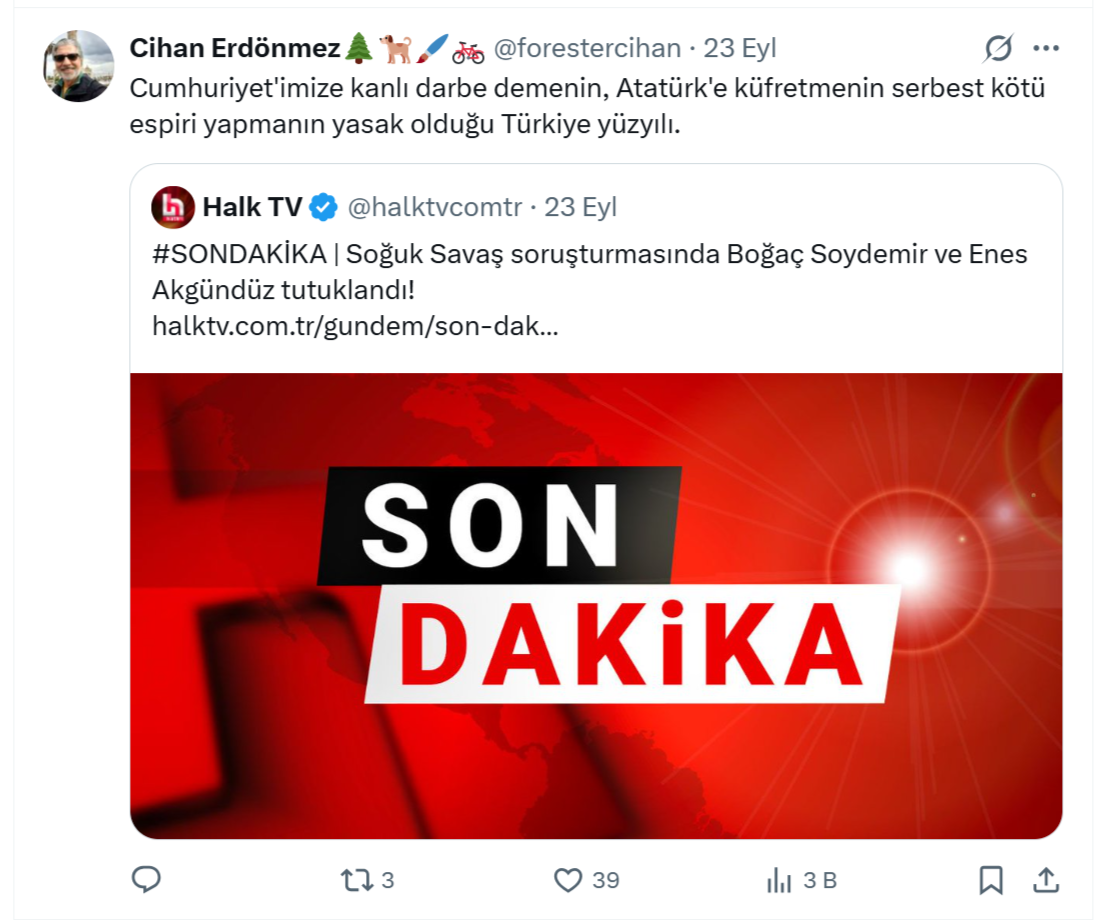Open the 23 Eyl timestamp of main tweet
Image resolution: width=1114 pixels, height=920 pixels.
pyautogui.click(x=740, y=48)
